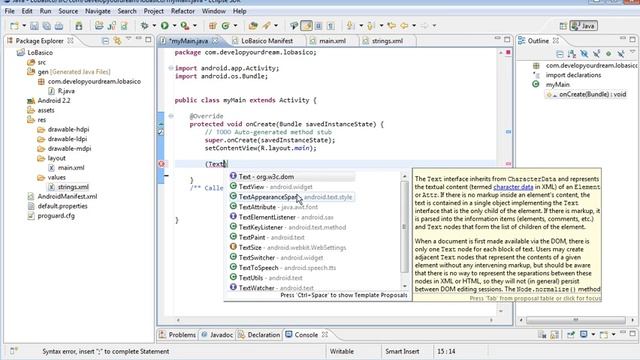Open the Navigate menu
Image resolution: width=640 pixels, height=360 pixels.
pyautogui.click(x=98, y=11)
